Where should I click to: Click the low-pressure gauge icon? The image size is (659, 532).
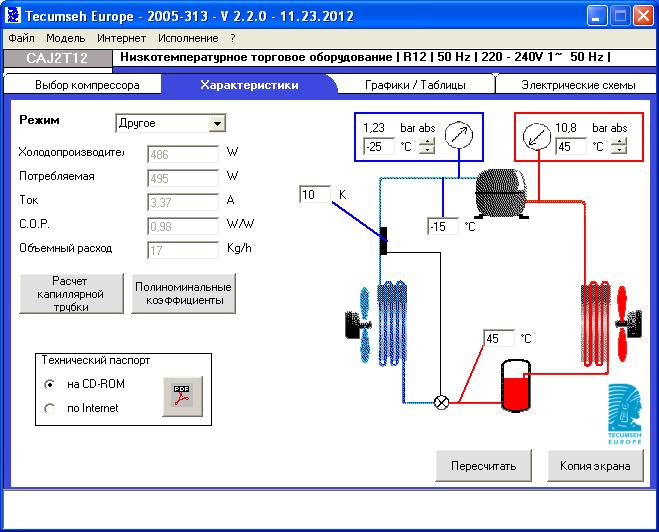(x=459, y=135)
